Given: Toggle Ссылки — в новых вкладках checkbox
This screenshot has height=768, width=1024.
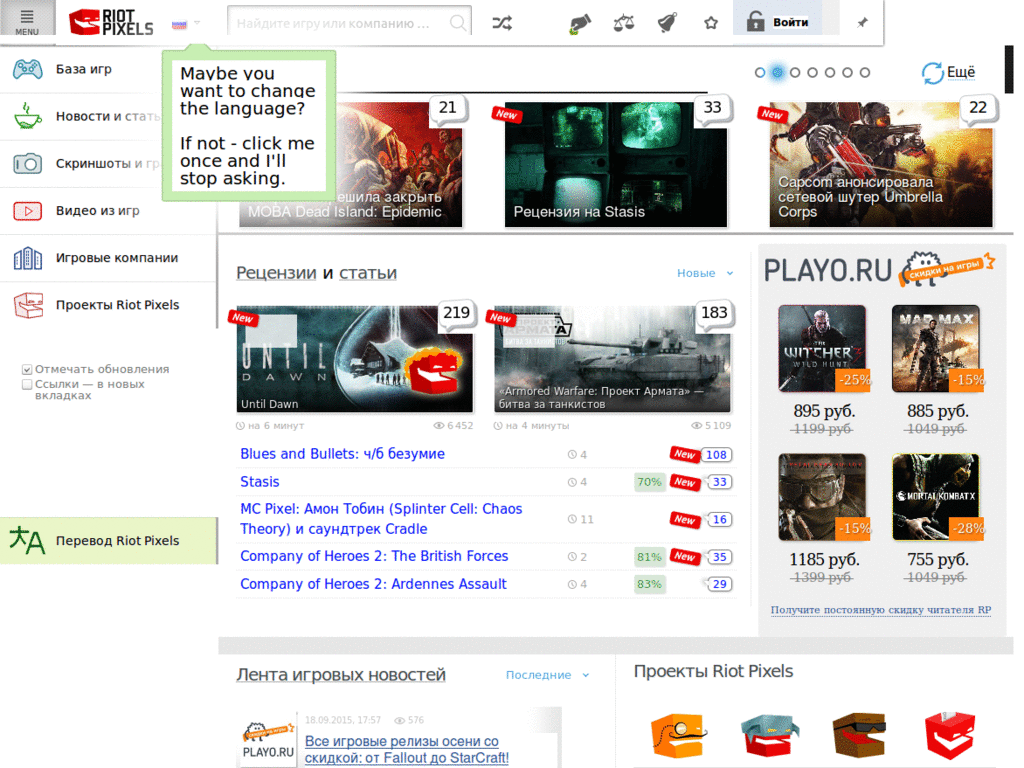Looking at the screenshot, I should point(27,384).
